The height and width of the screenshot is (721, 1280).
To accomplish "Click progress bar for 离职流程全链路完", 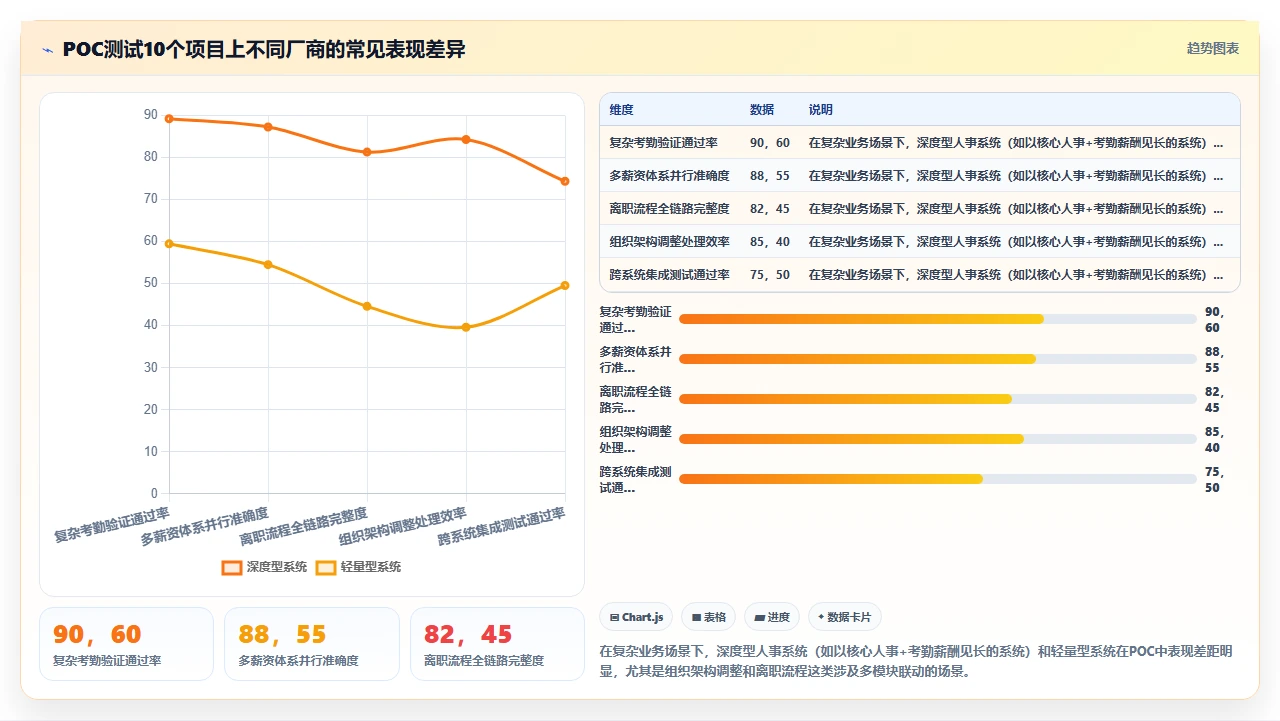I will [x=937, y=399].
